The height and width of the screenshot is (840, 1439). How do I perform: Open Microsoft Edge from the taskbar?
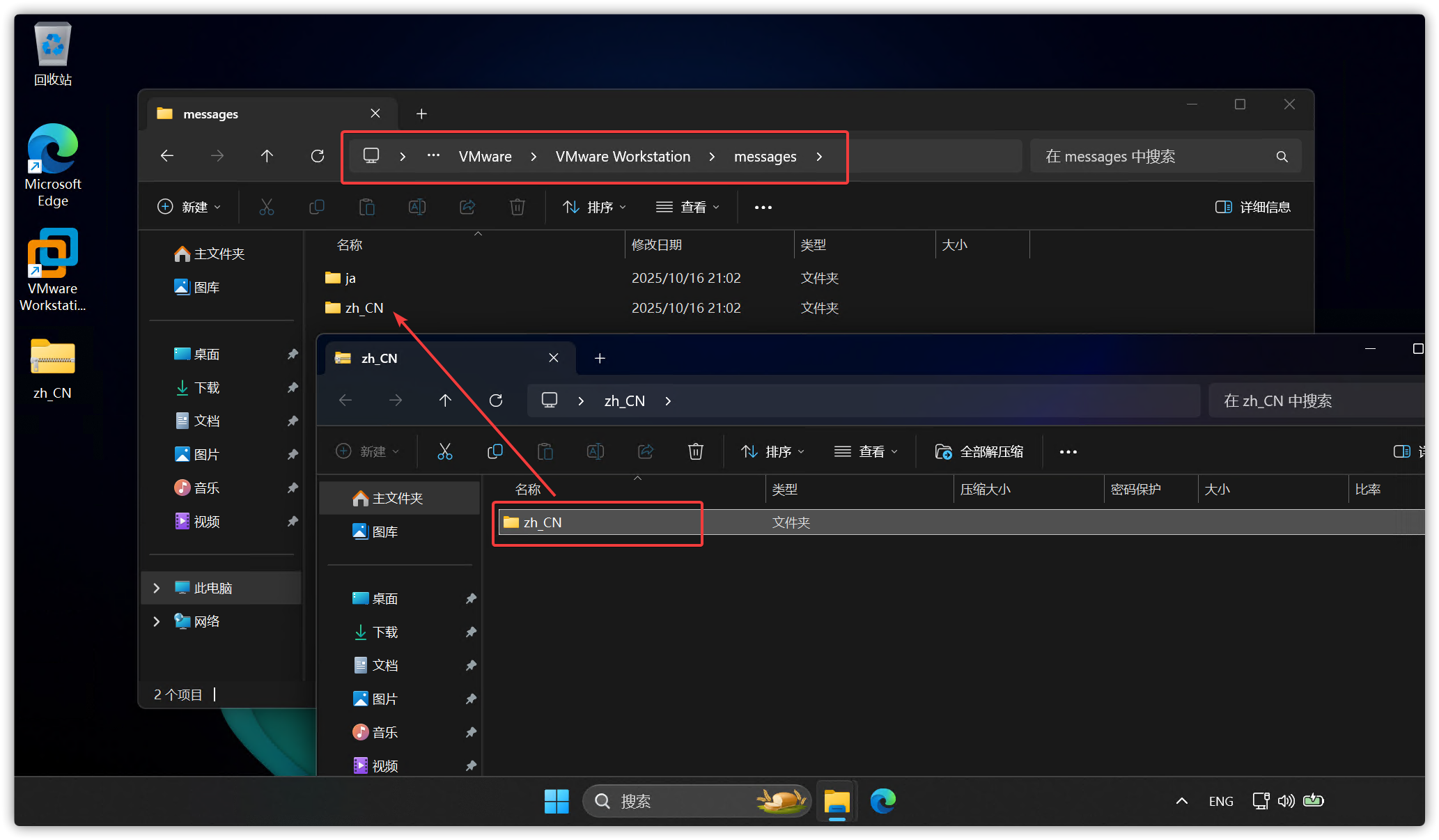tap(882, 801)
